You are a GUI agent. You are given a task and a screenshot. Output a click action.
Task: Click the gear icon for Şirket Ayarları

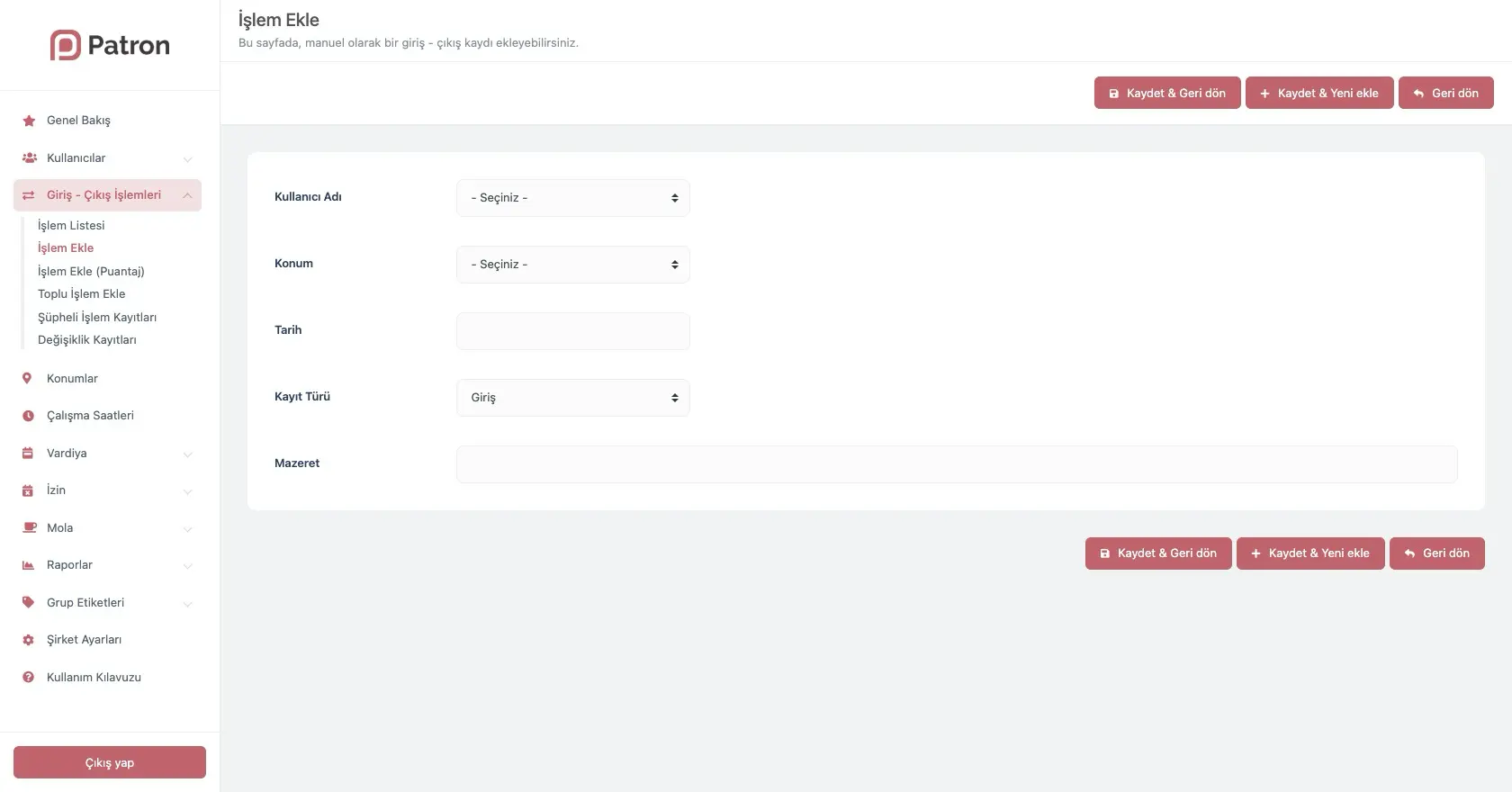click(28, 640)
